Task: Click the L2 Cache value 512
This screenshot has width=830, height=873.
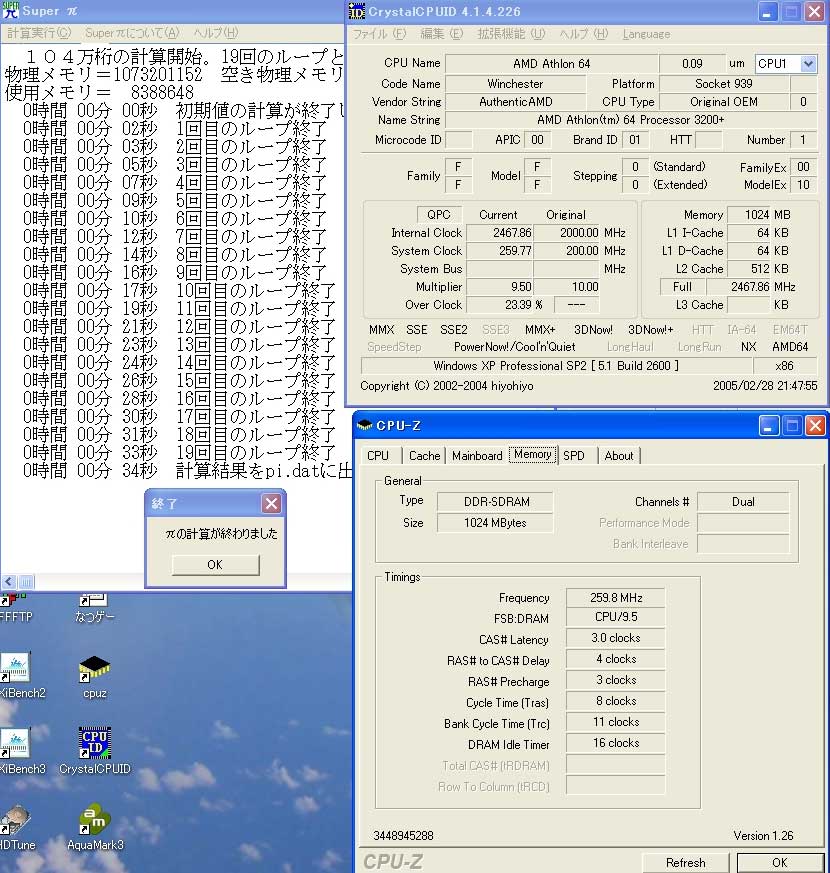Action: [x=749, y=269]
